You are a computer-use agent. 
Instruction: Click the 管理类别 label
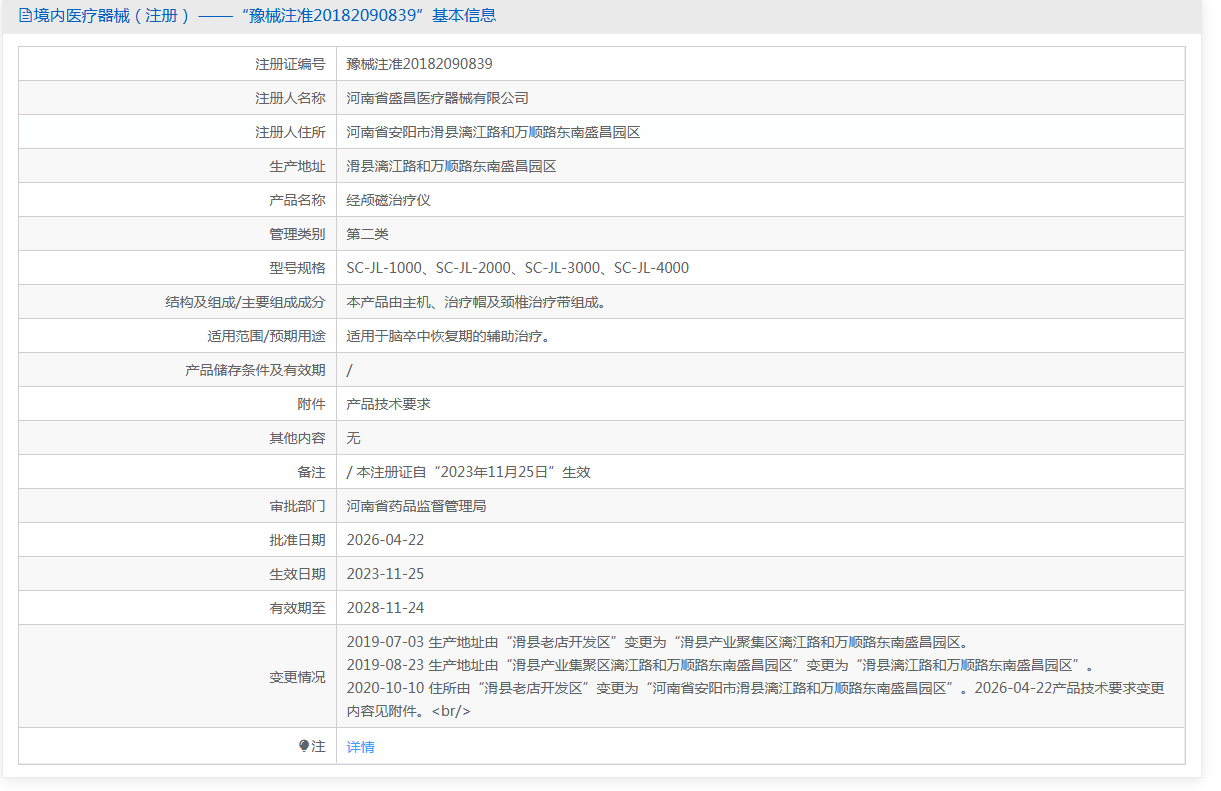click(x=298, y=234)
